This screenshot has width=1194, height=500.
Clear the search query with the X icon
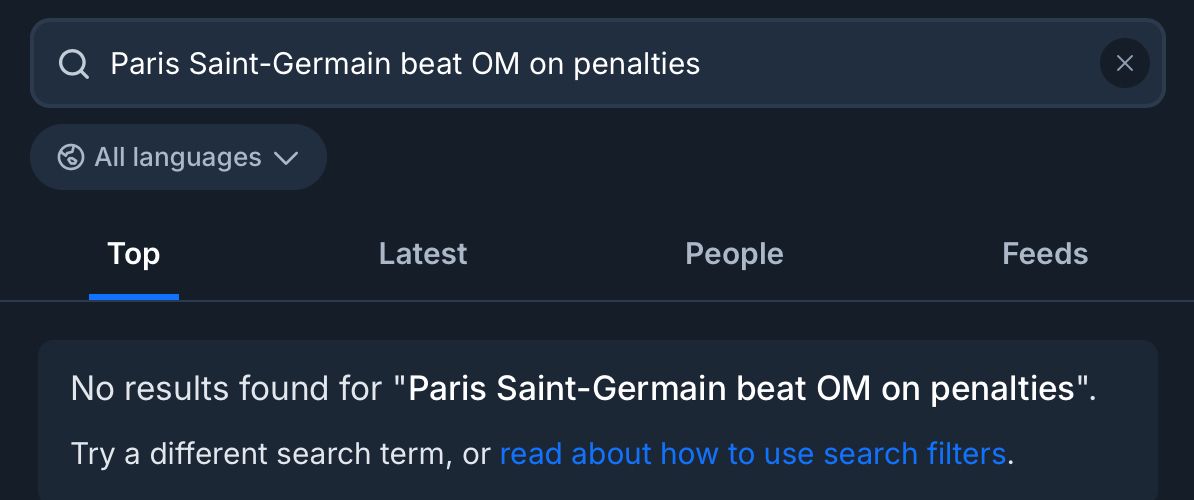coord(1124,64)
